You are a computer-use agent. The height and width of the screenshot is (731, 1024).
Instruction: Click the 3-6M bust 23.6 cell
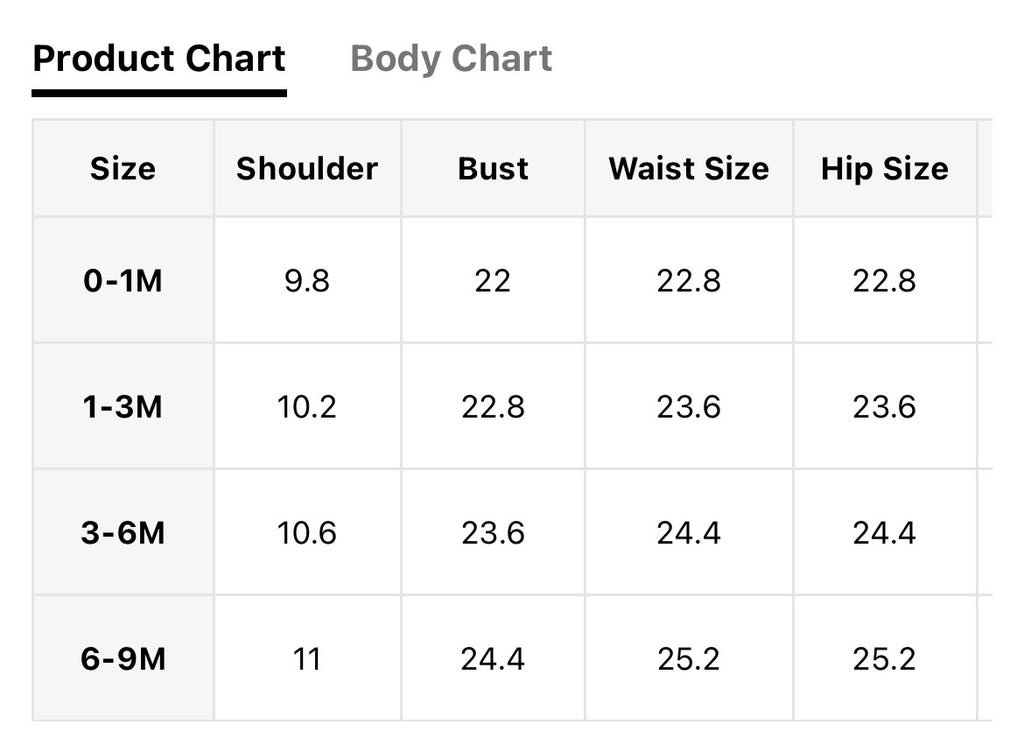493,532
